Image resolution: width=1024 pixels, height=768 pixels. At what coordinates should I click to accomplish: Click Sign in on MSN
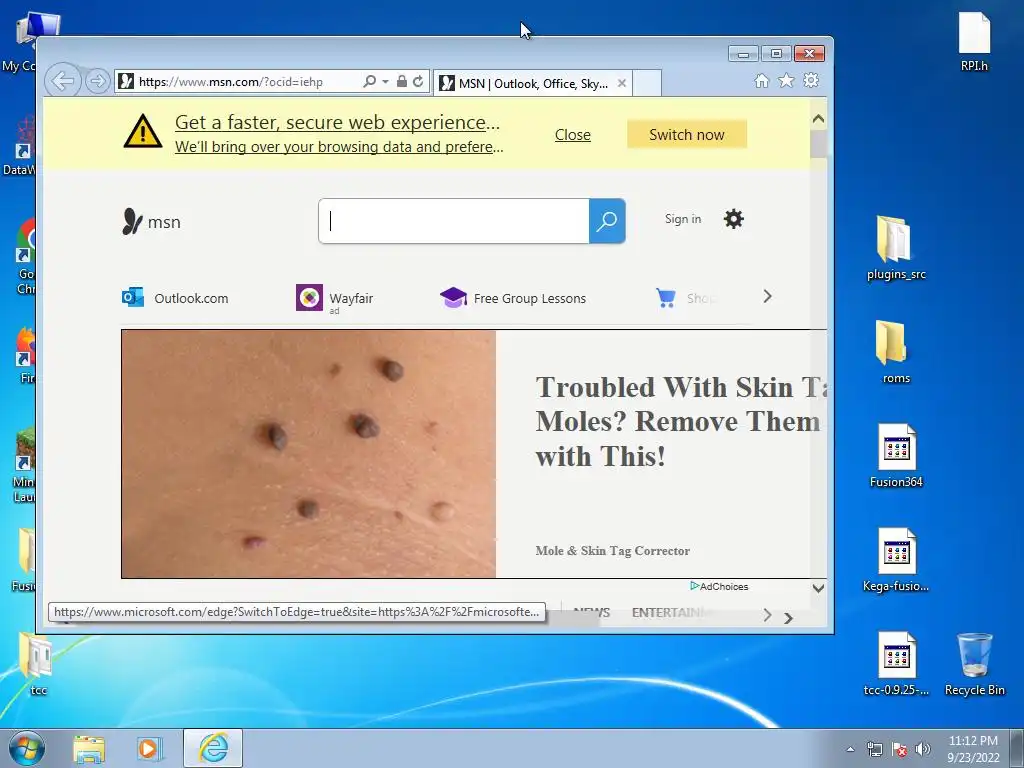(x=683, y=219)
